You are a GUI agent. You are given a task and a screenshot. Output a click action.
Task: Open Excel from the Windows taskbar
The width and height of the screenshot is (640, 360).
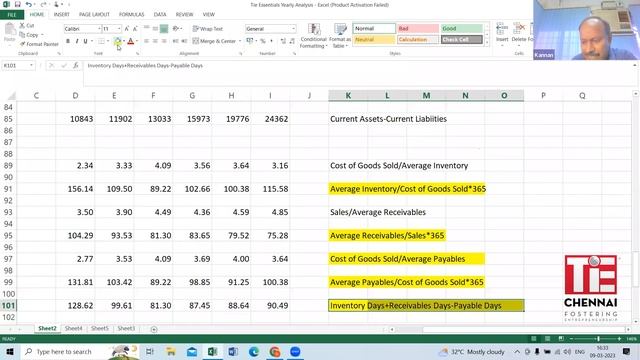point(212,352)
